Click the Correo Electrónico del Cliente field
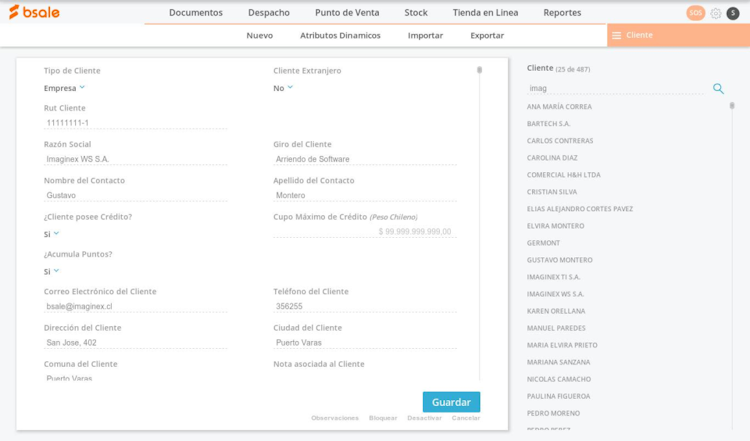Image resolution: width=750 pixels, height=441 pixels. pos(135,306)
